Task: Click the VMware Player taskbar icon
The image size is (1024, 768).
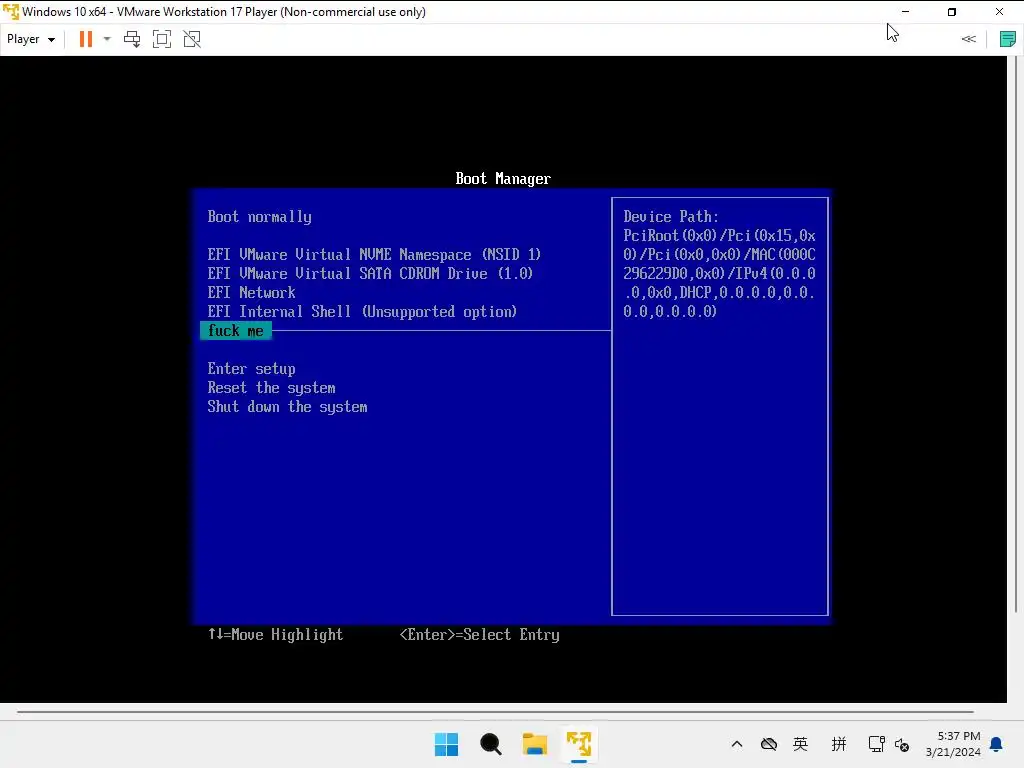Action: (579, 744)
